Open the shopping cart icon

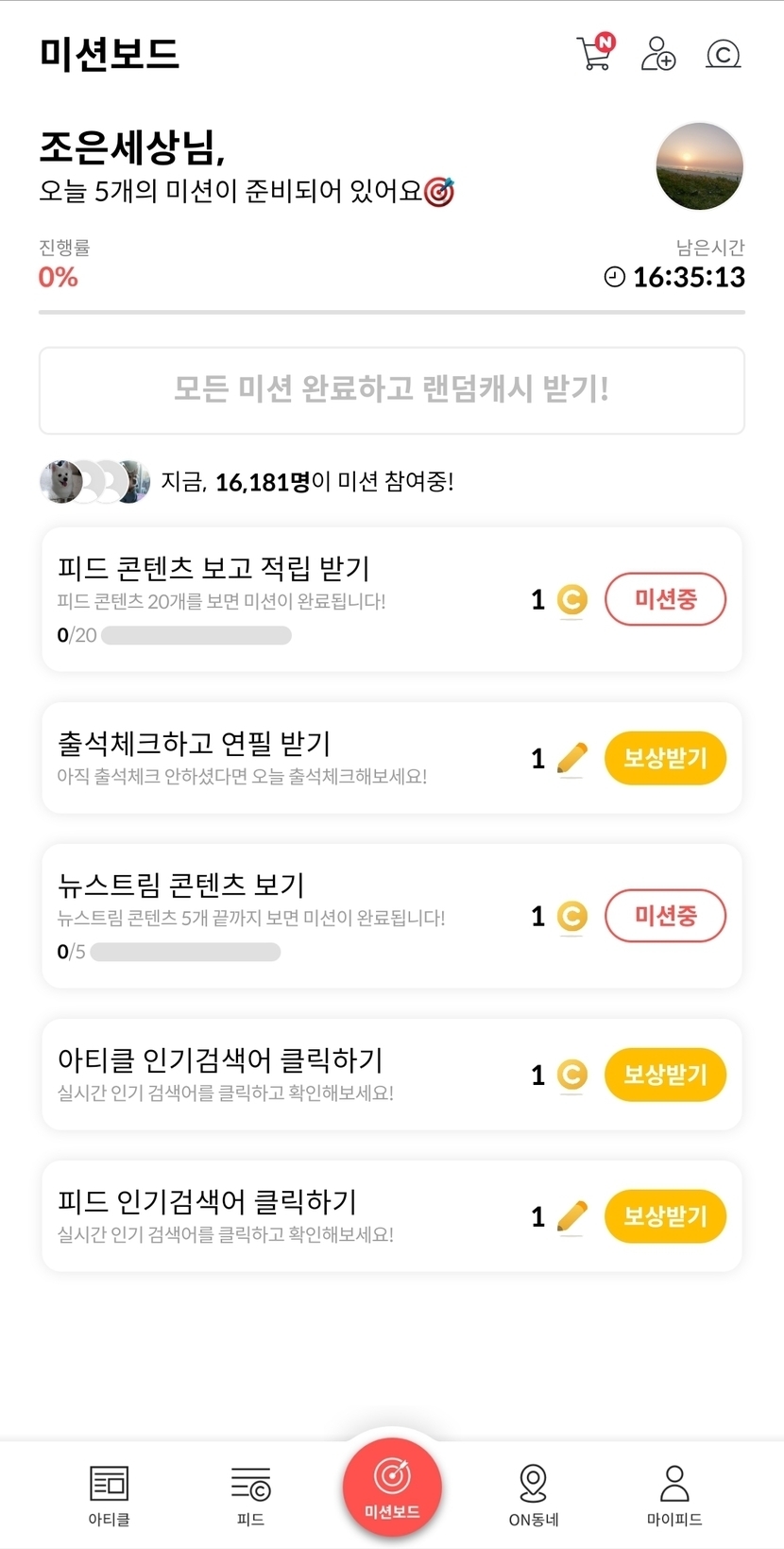[x=594, y=53]
